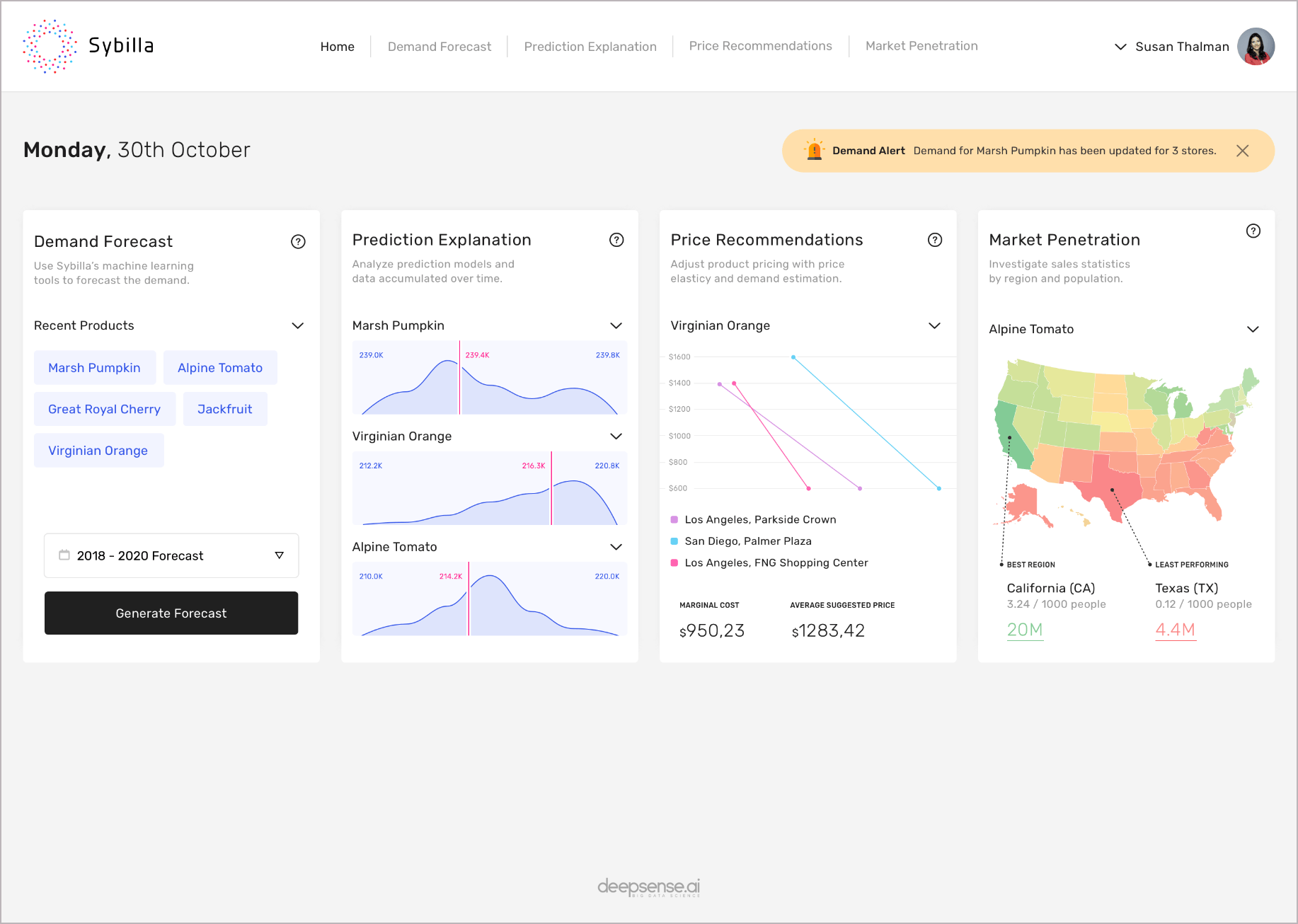Expand the Recent Products list
This screenshot has width=1298, height=924.
(x=298, y=325)
